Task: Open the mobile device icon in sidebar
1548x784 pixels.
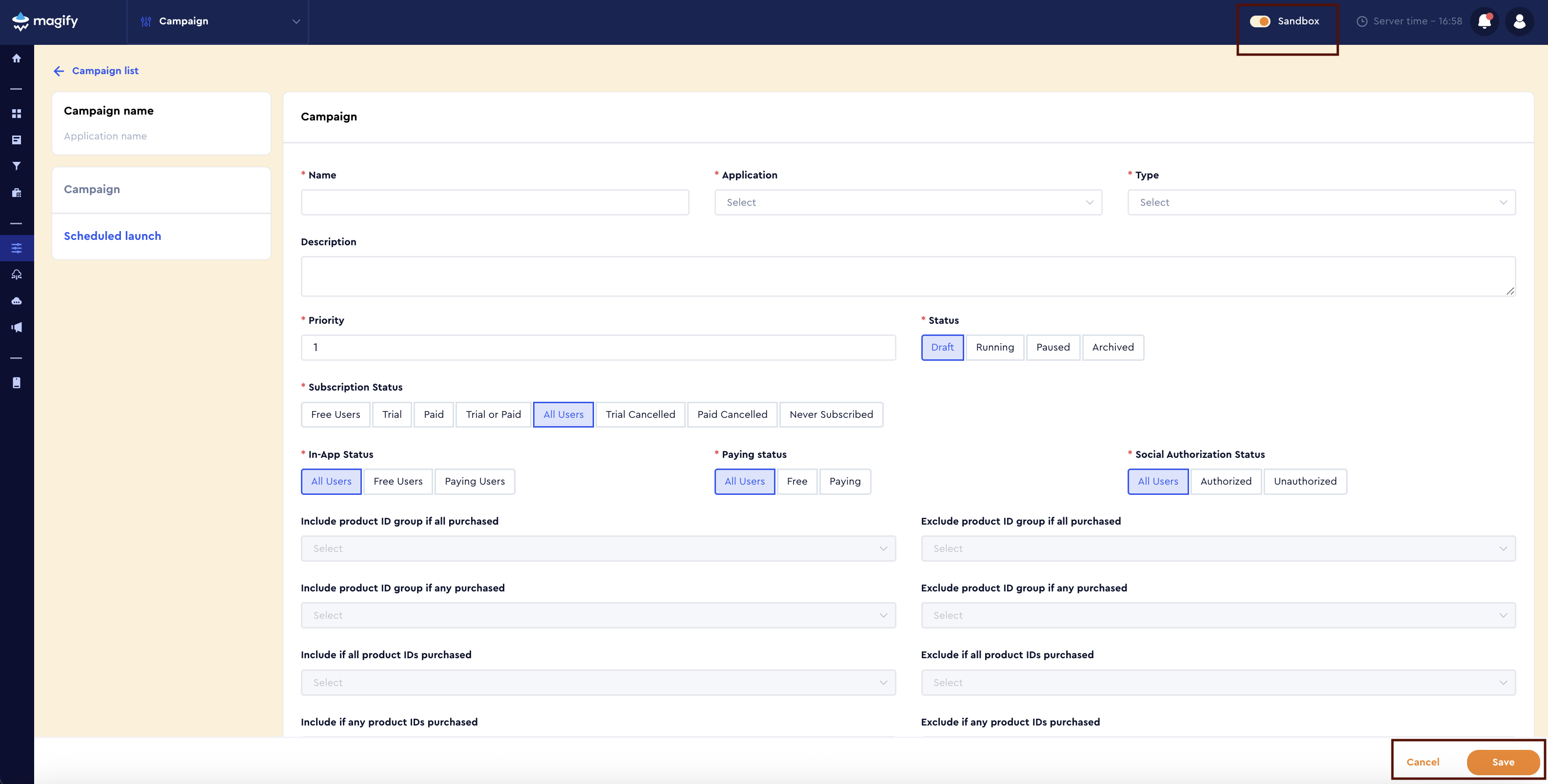Action: [16, 382]
